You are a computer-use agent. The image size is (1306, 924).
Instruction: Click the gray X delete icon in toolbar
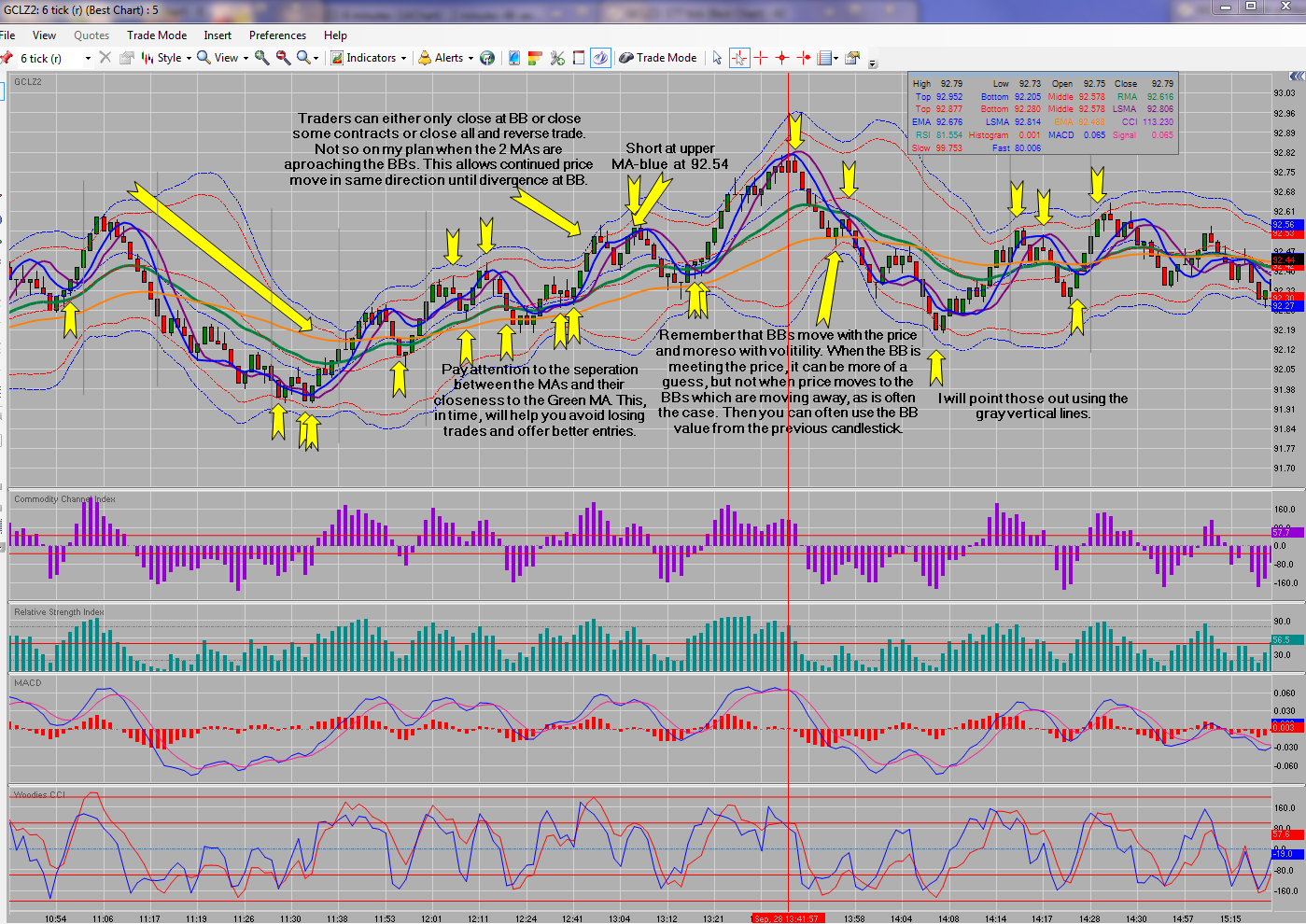pyautogui.click(x=105, y=58)
